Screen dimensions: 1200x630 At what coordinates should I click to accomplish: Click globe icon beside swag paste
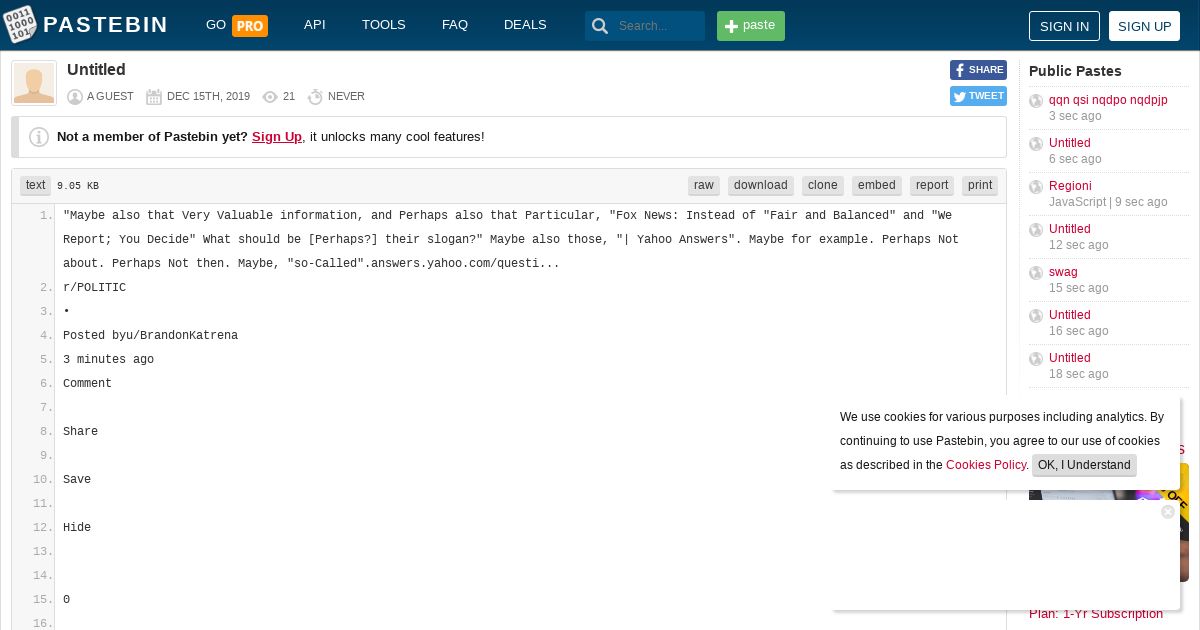click(1036, 273)
